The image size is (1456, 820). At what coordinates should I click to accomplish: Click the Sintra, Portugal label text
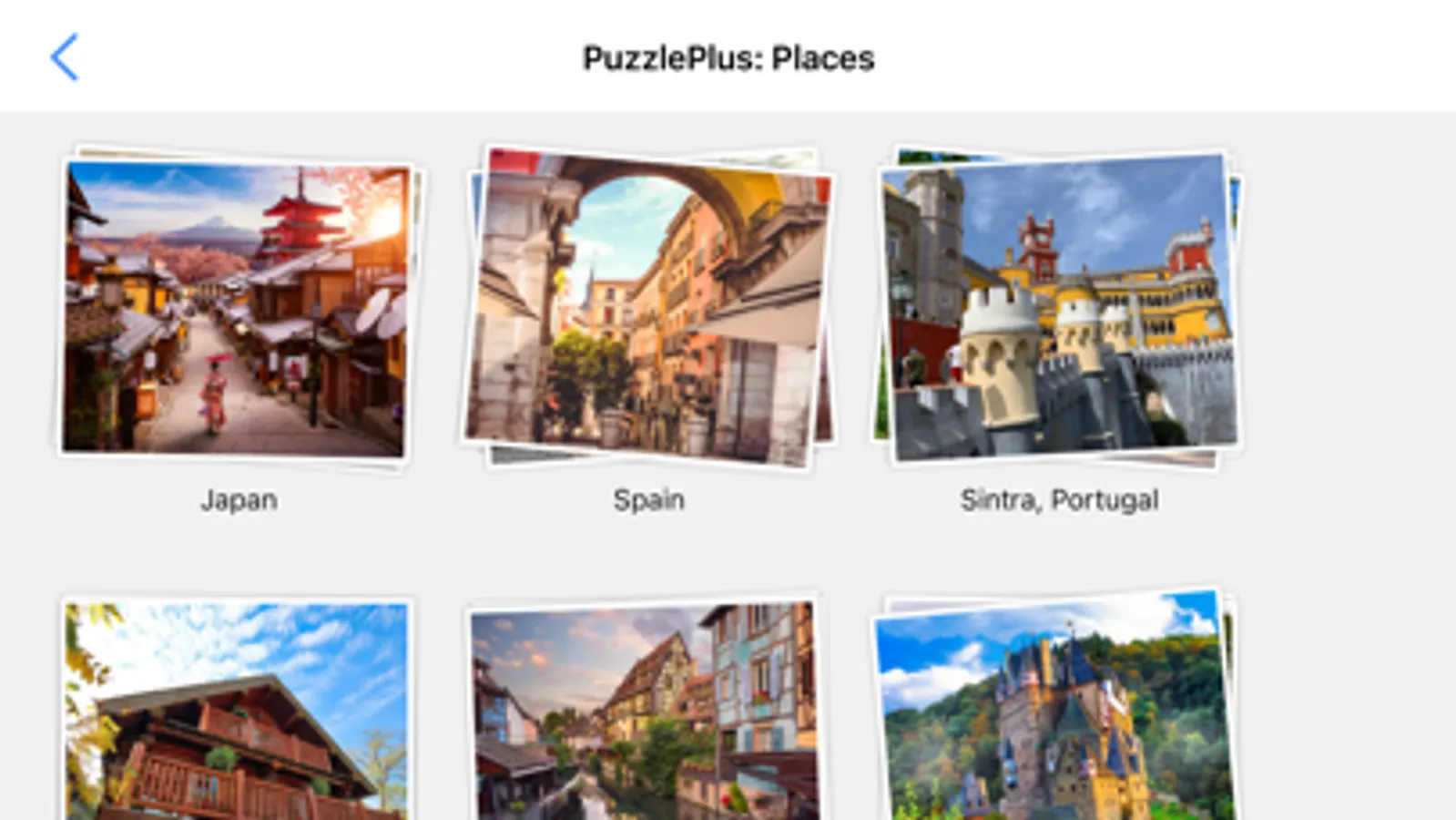point(1059,500)
